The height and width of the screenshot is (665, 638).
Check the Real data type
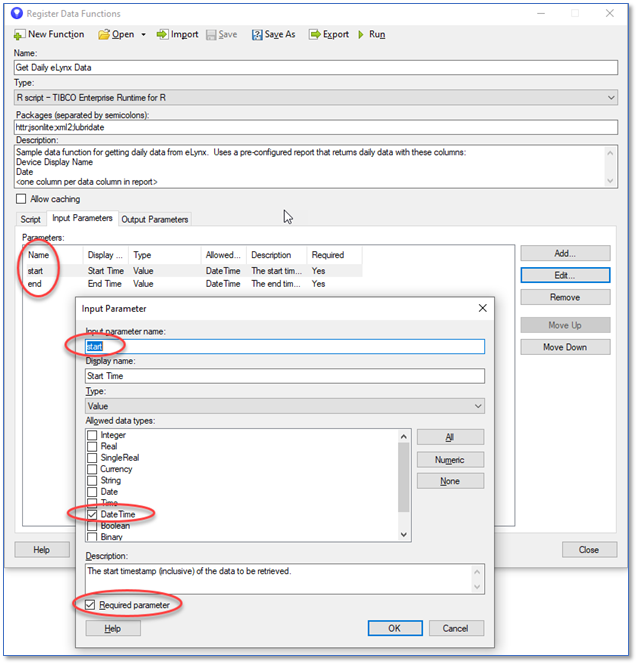click(92, 447)
